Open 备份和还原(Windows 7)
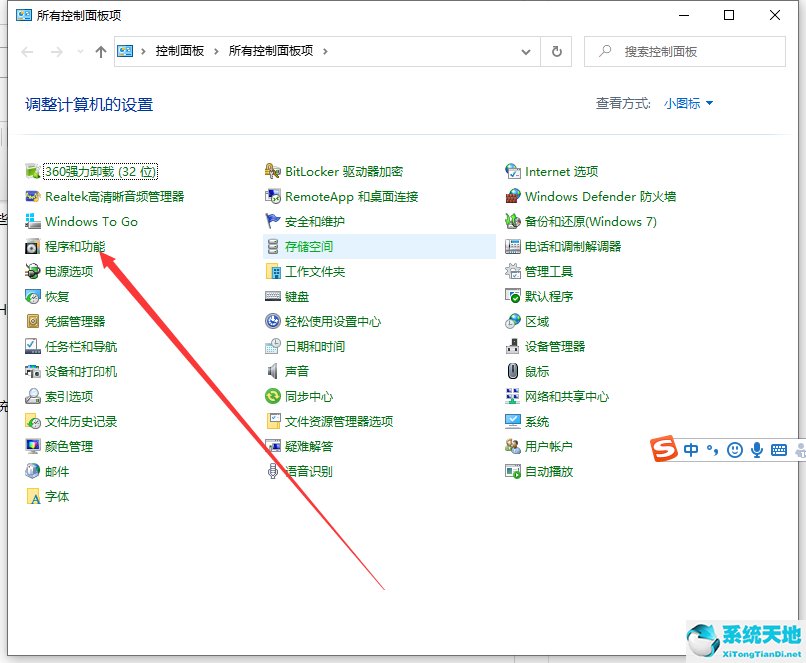806x663 pixels. [591, 221]
